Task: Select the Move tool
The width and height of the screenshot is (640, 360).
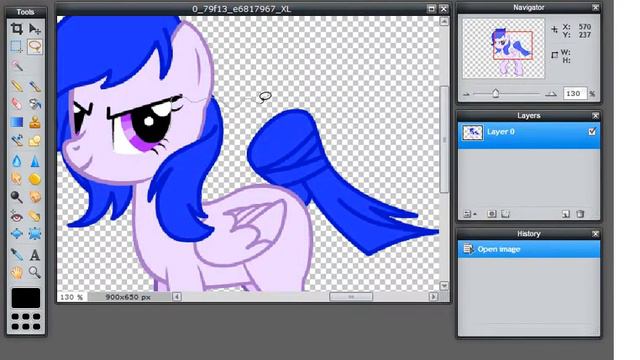Action: coord(35,29)
